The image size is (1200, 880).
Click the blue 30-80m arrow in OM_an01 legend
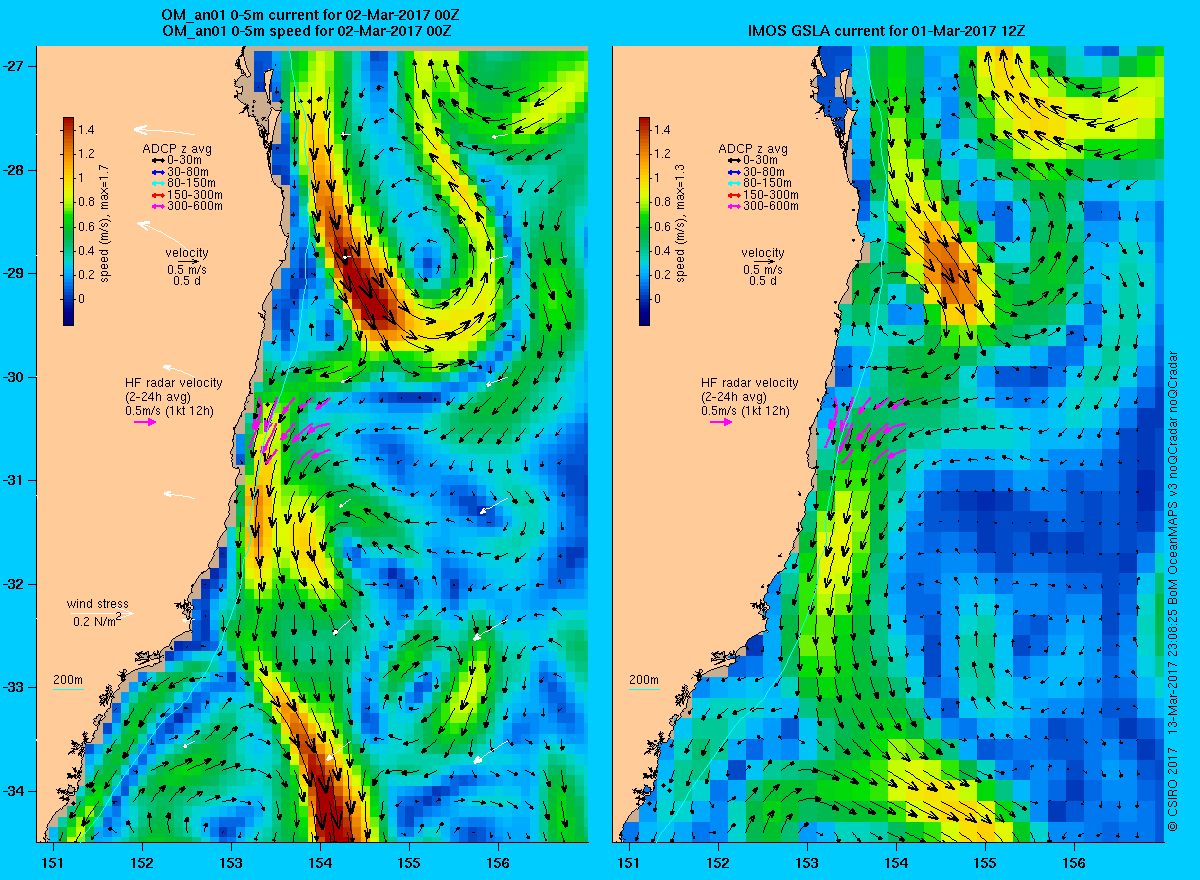click(156, 172)
